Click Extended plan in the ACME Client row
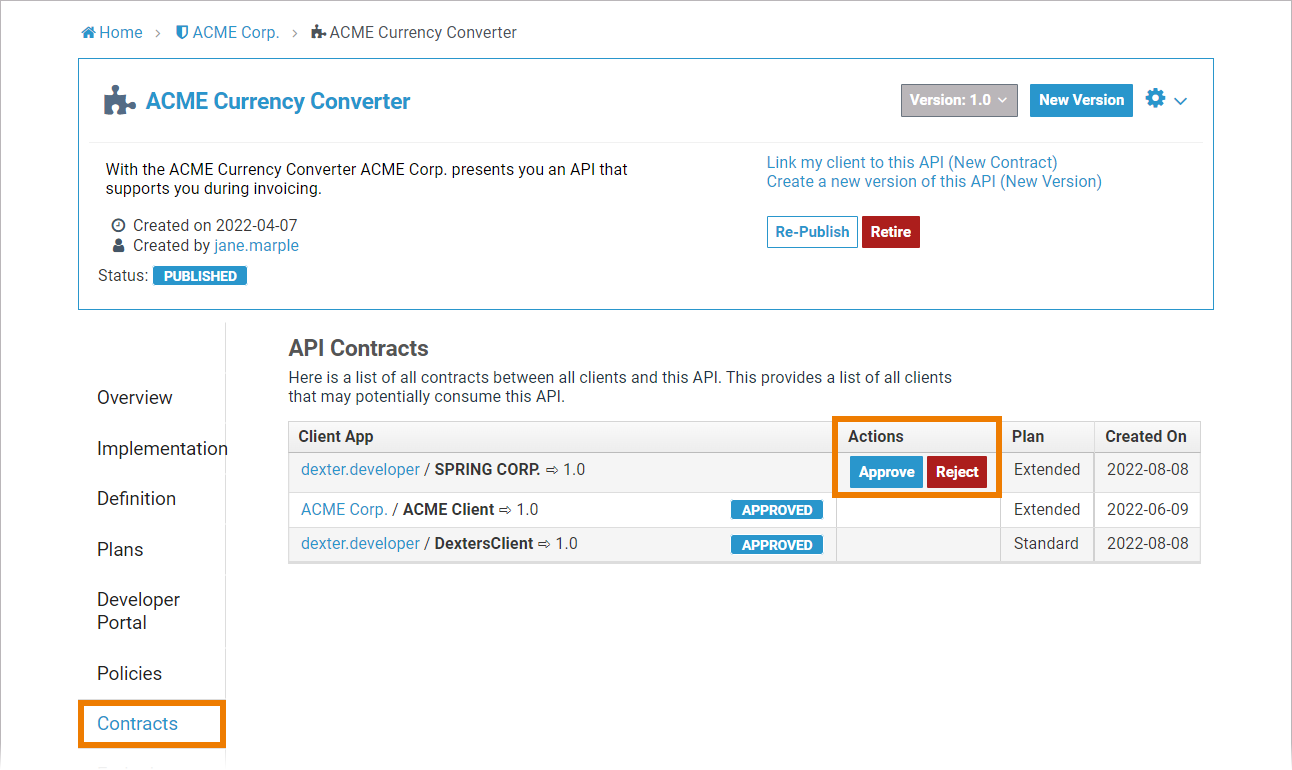The image size is (1292, 770). click(x=1047, y=509)
